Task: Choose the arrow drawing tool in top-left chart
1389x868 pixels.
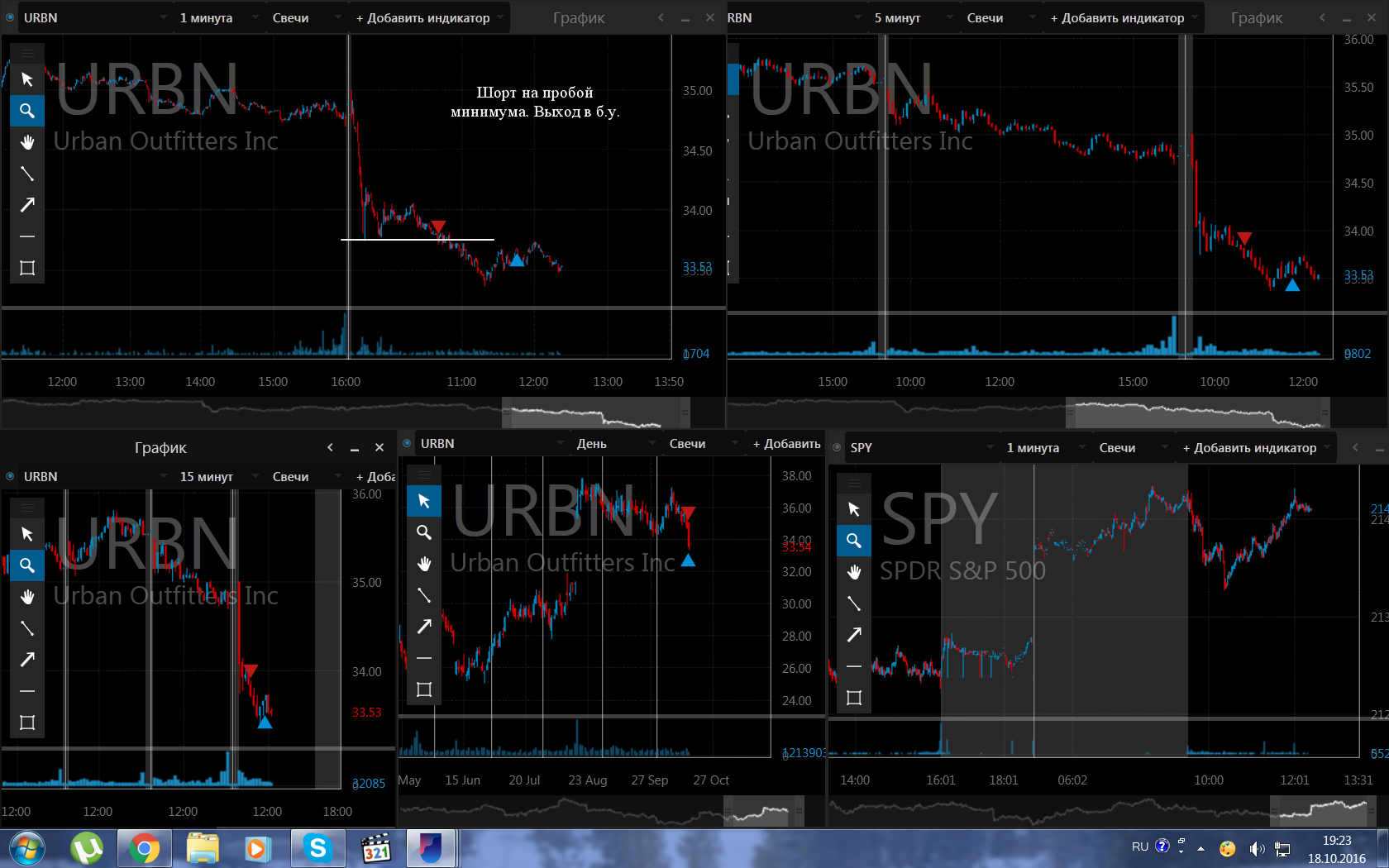Action: 27,205
